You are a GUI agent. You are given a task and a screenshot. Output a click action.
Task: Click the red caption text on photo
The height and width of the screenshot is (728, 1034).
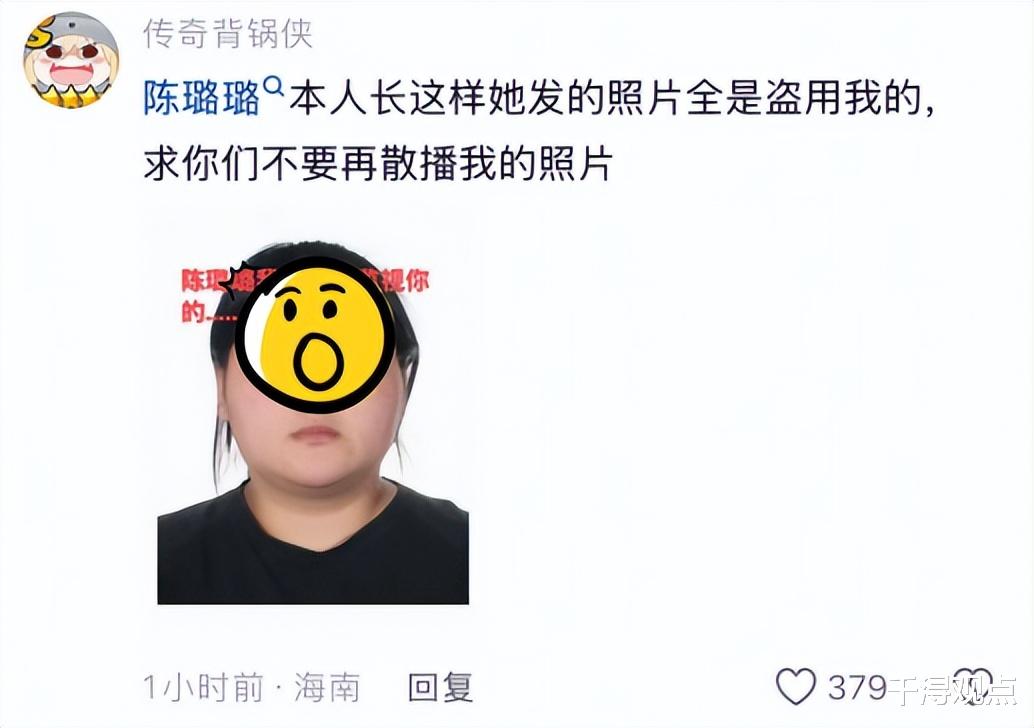(x=305, y=293)
